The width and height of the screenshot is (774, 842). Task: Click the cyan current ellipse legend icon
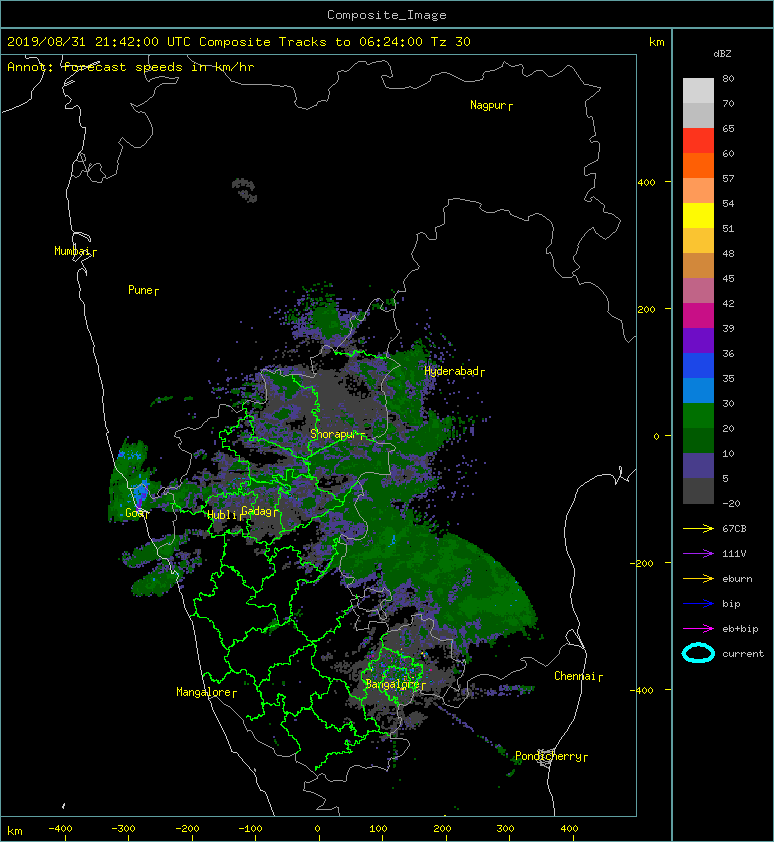(698, 653)
